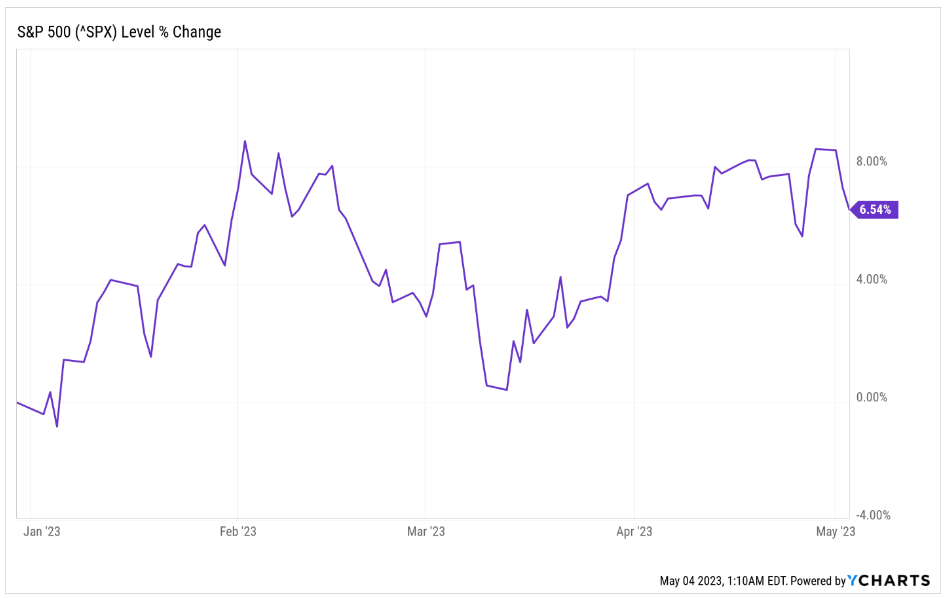Click the -4.00% y-axis label
The image size is (946, 598).
click(871, 516)
